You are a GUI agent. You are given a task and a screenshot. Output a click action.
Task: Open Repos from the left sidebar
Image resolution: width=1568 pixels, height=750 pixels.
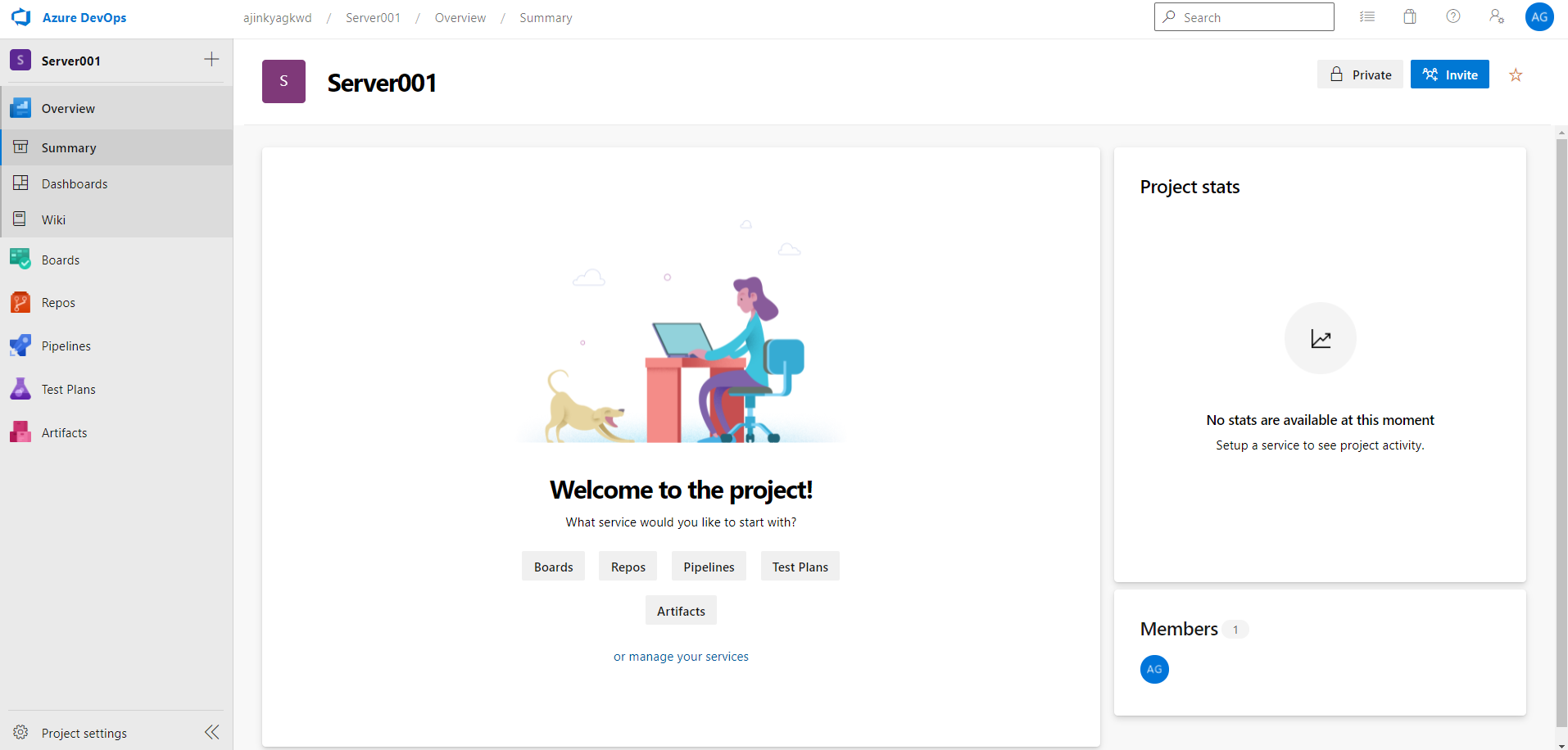[58, 303]
